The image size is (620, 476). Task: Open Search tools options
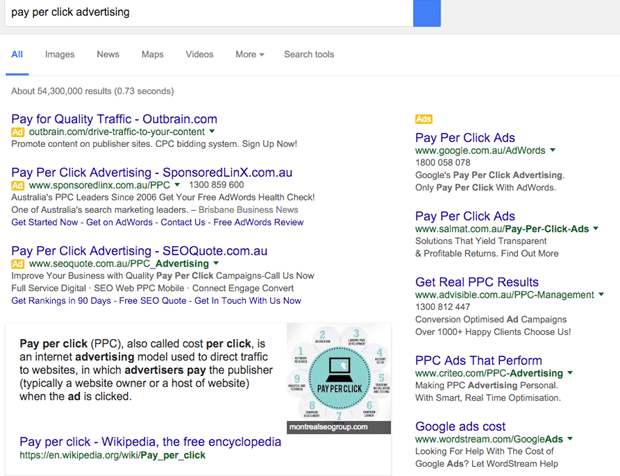(309, 54)
